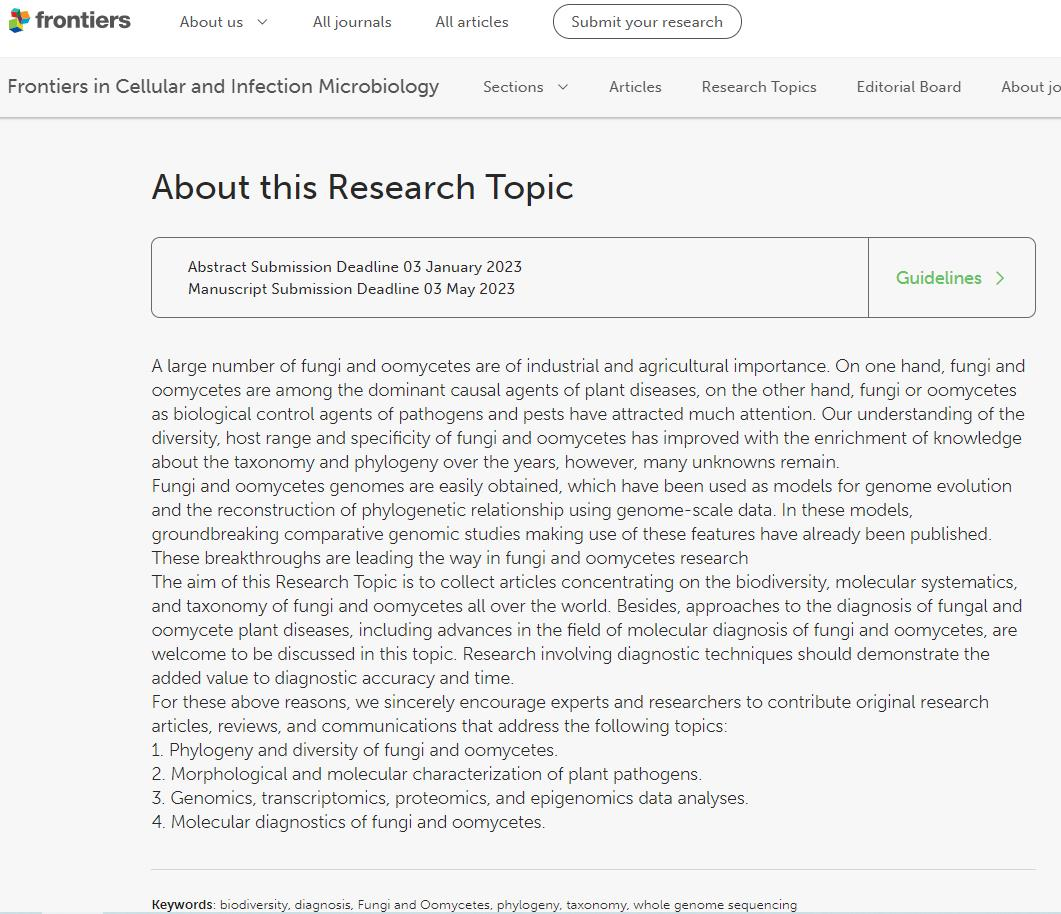Click the arrow icon beside Guidelines

coord(999,278)
